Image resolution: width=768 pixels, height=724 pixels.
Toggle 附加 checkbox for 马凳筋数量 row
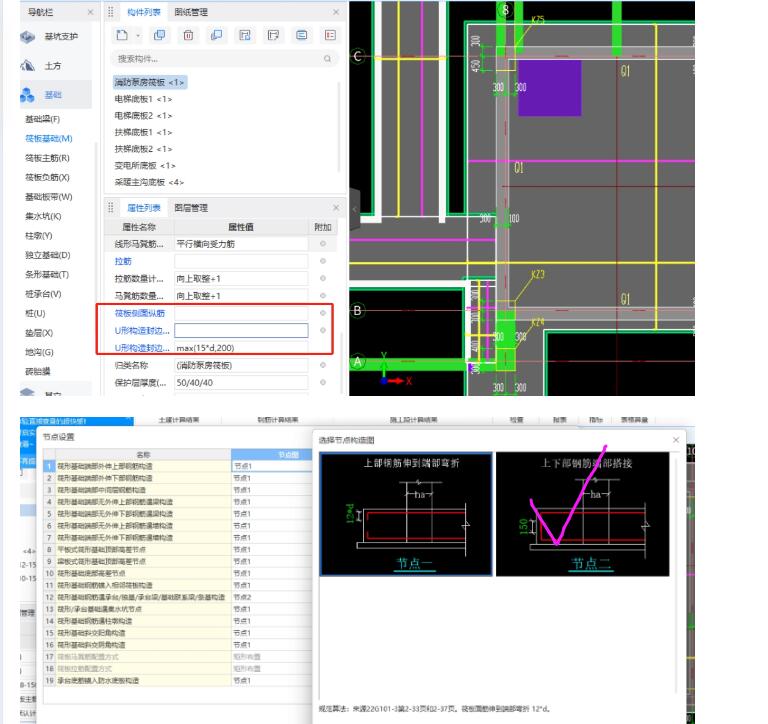coord(323,295)
